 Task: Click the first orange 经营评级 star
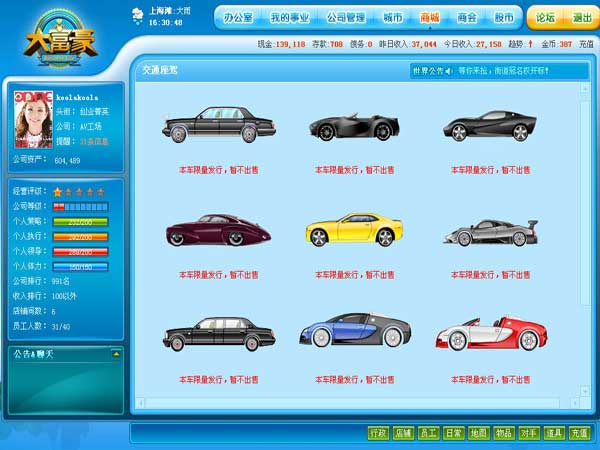tap(57, 192)
